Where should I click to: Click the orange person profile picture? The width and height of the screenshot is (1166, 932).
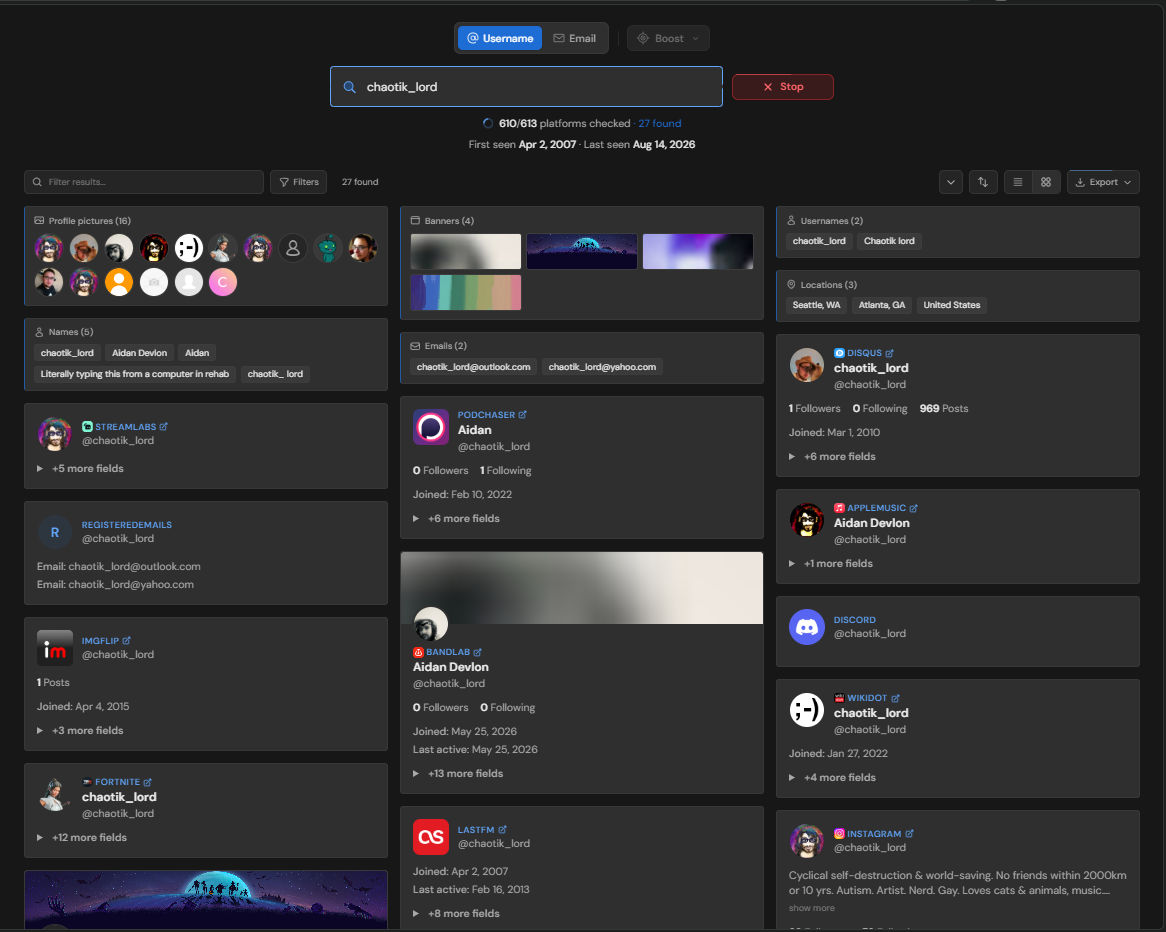pos(119,282)
